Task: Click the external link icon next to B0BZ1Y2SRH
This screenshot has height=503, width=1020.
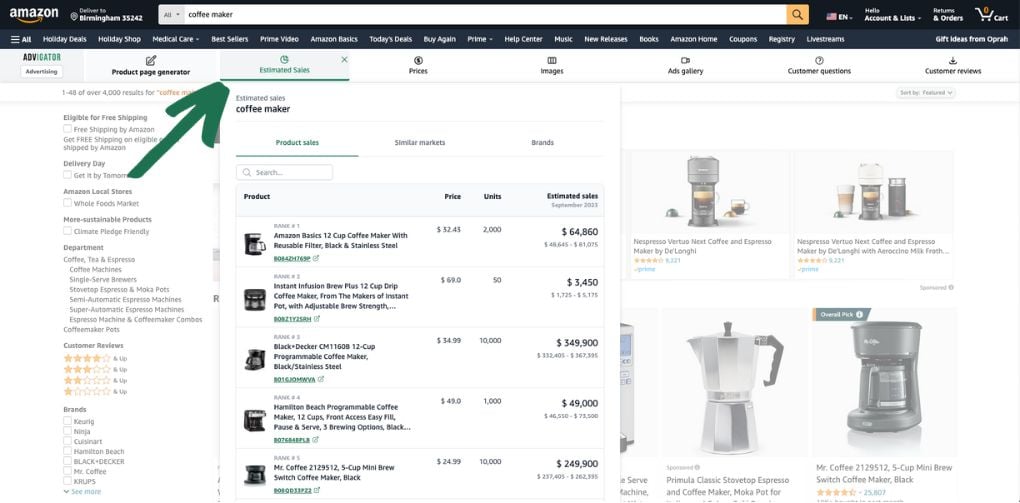Action: click(317, 319)
